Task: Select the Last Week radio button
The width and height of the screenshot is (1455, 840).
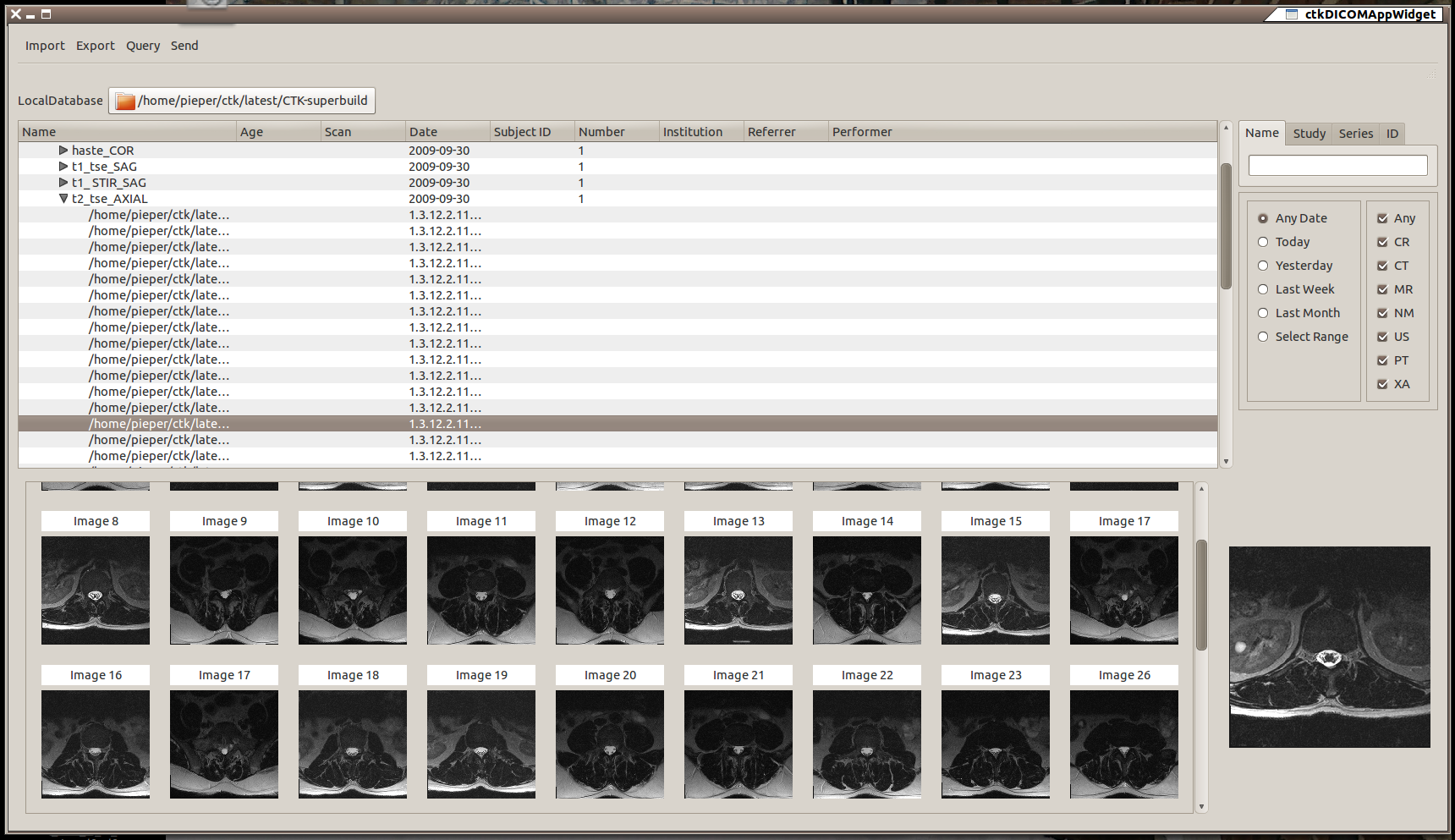Action: (1263, 289)
